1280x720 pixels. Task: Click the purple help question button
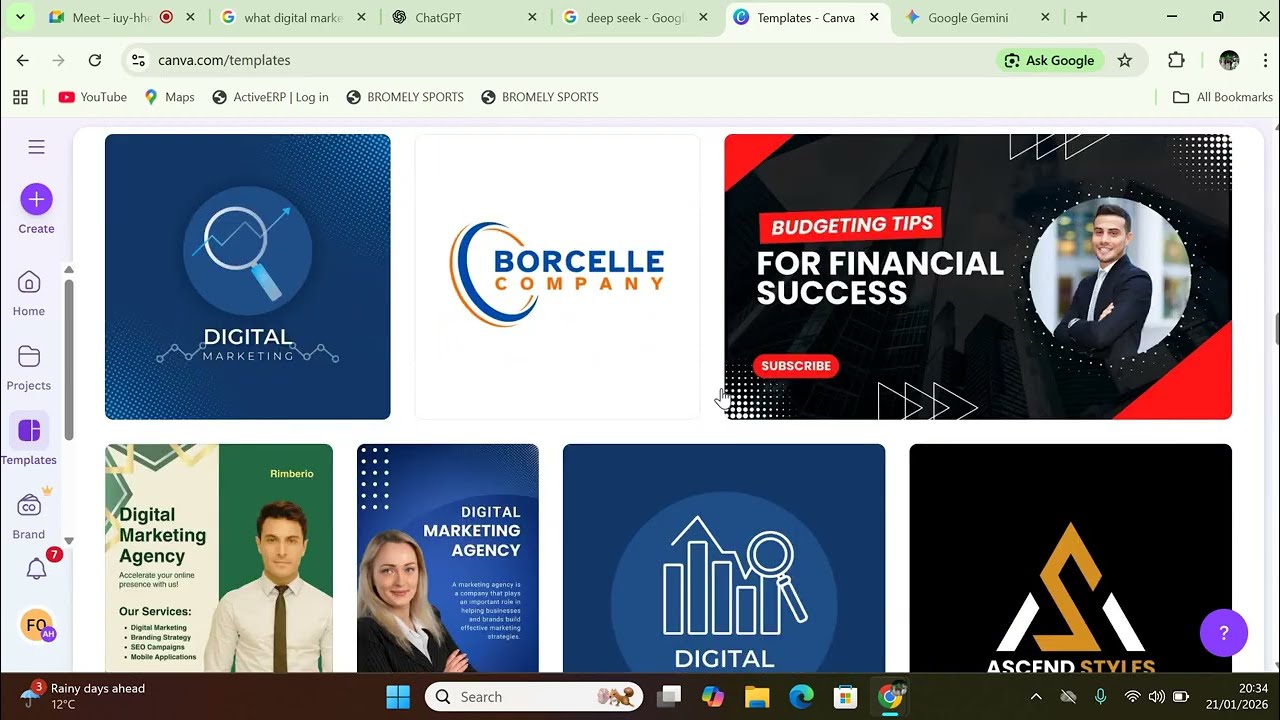click(x=1224, y=632)
